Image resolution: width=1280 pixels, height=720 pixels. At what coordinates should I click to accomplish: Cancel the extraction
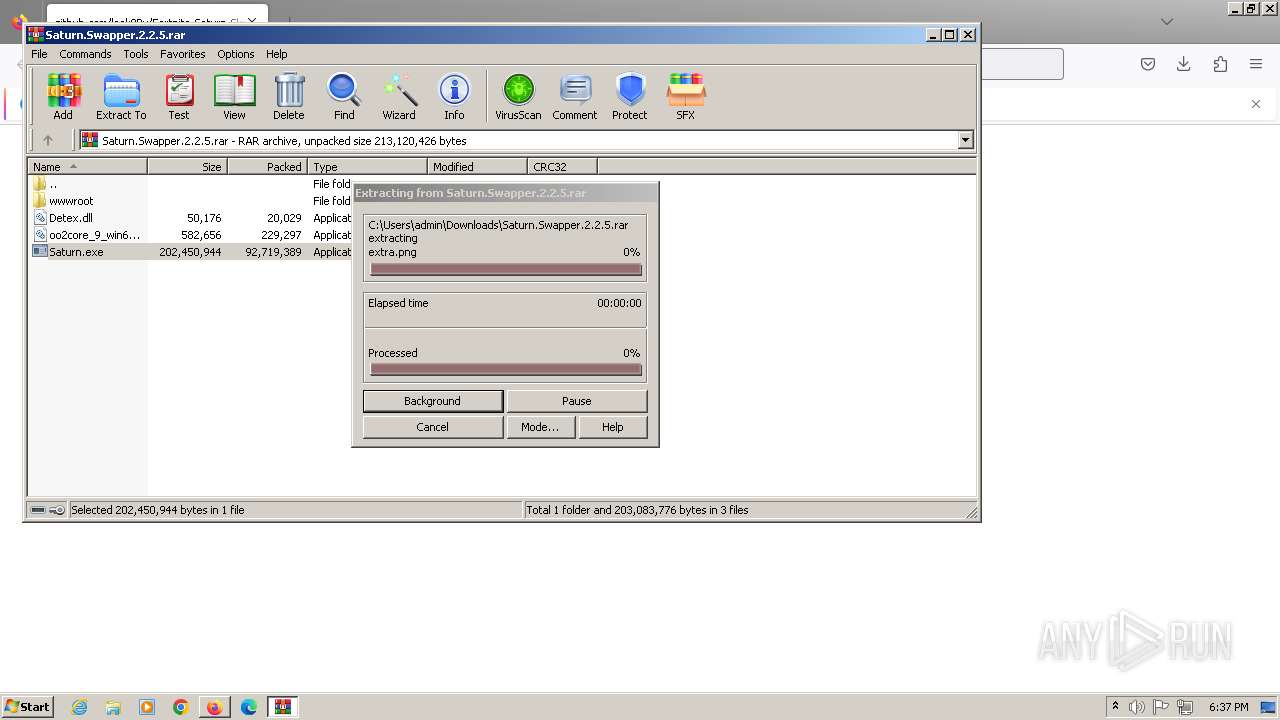tap(432, 427)
